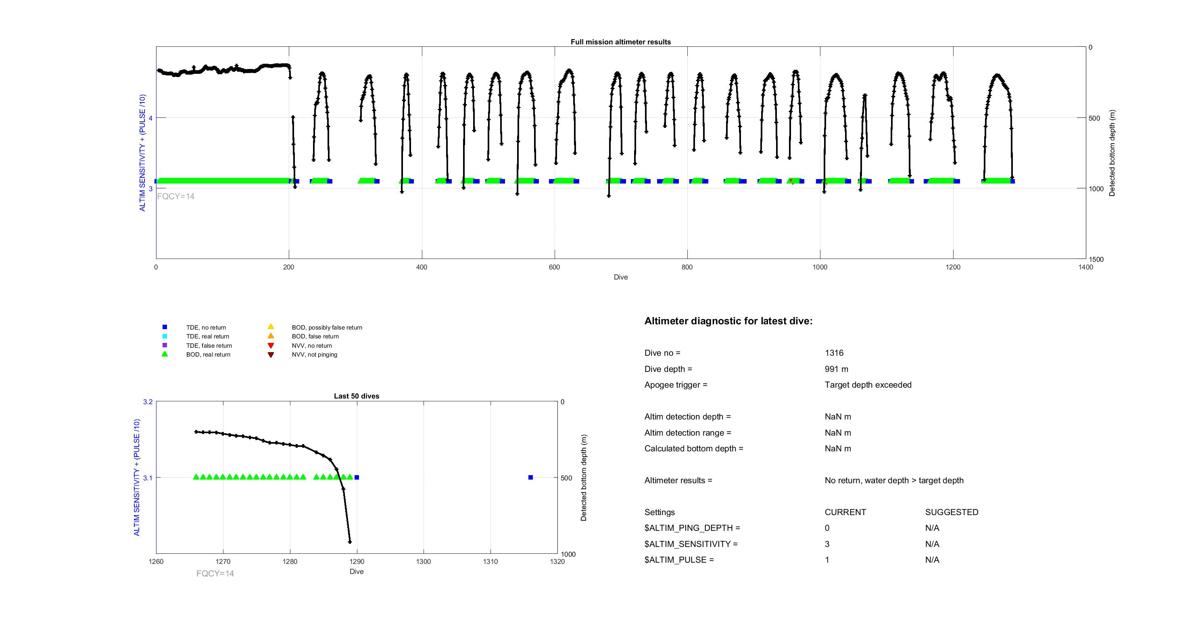Click the 'BOD, false return' legend label
This screenshot has height=622, width=1200.
point(315,336)
